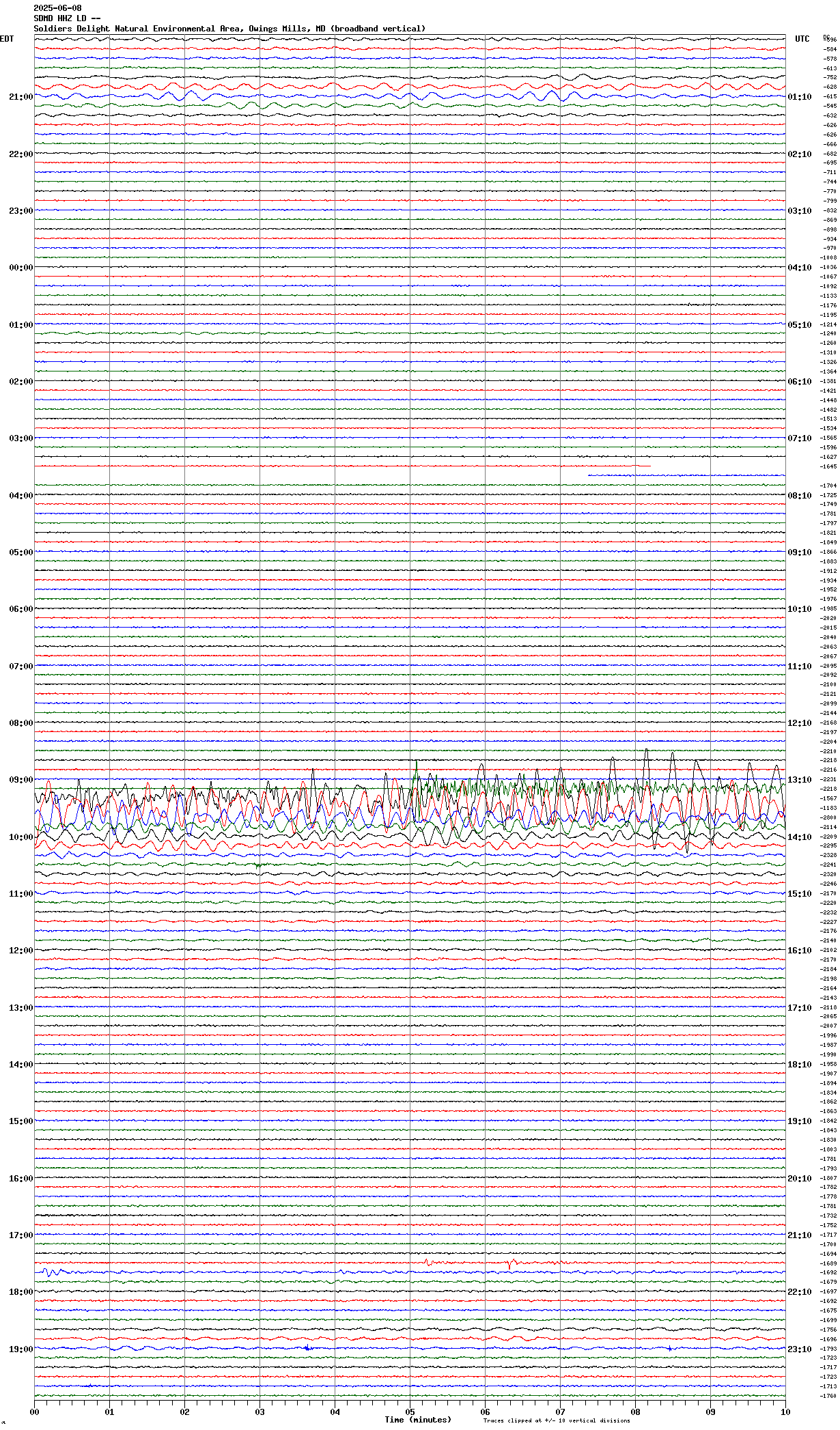This screenshot has width=840, height=1430.
Task: Click the 08 minute axis tick label
Action: click(635, 1412)
